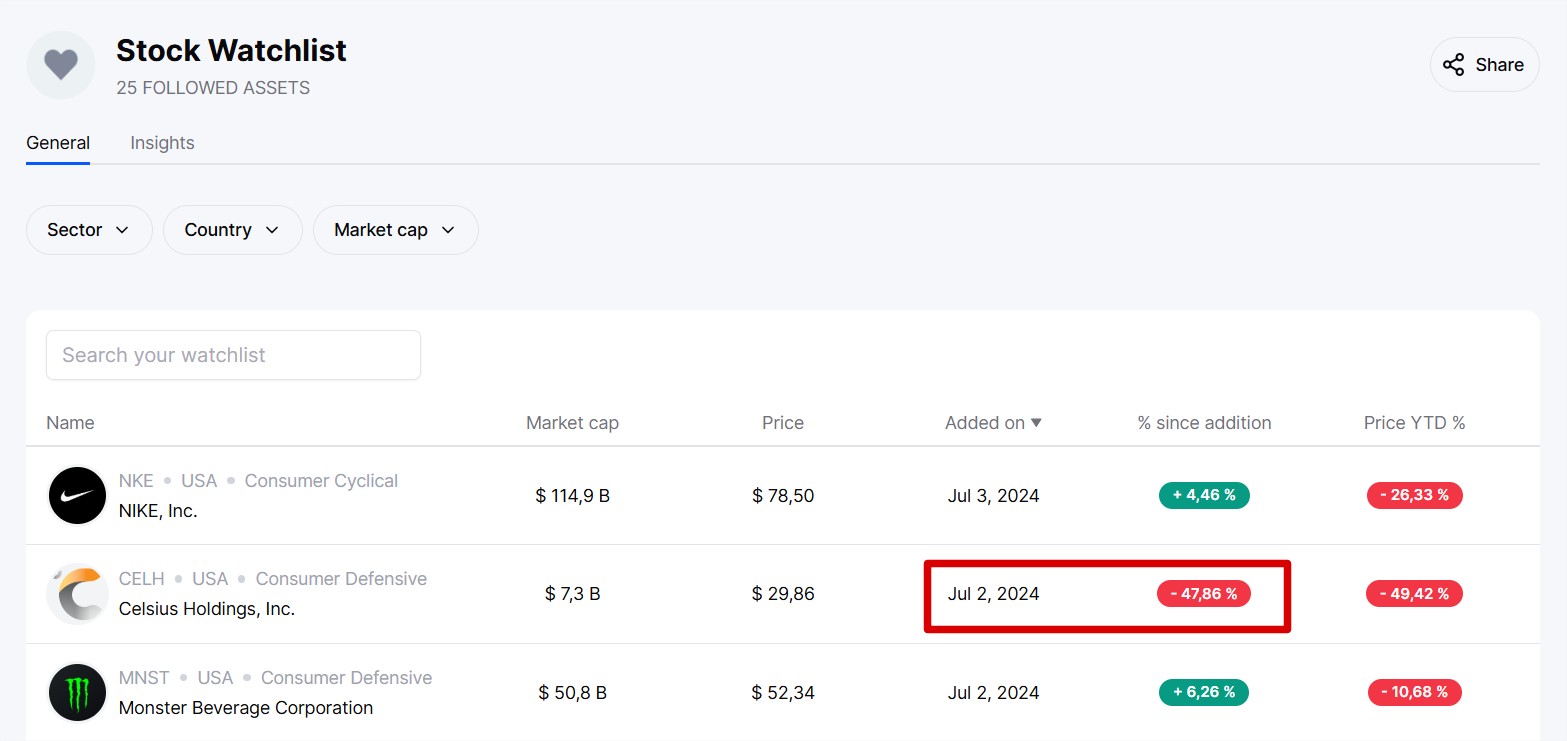Click Celsius price $ 29,86
This screenshot has height=741, width=1567.
coord(783,594)
